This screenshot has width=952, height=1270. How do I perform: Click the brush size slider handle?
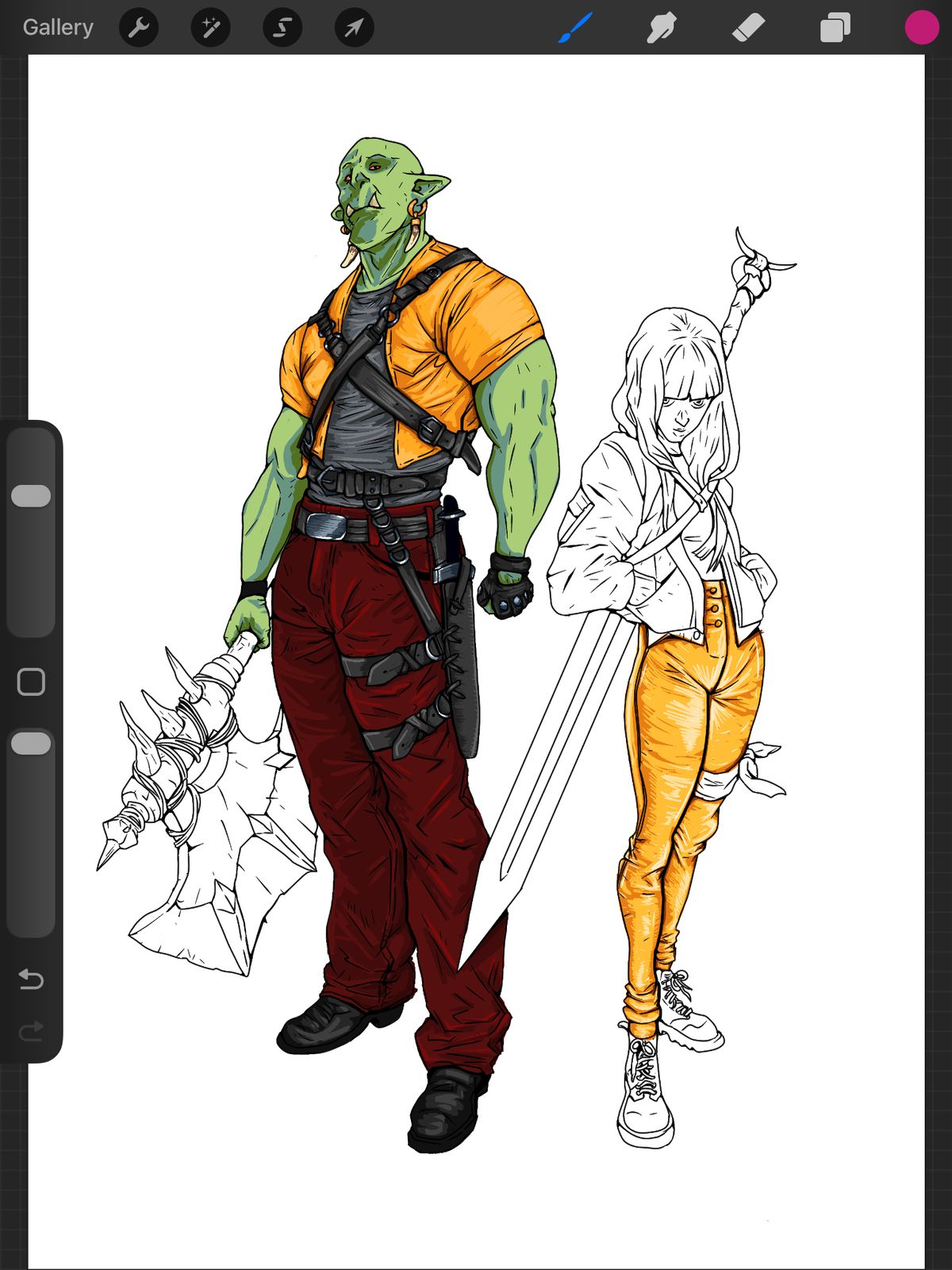coord(32,495)
